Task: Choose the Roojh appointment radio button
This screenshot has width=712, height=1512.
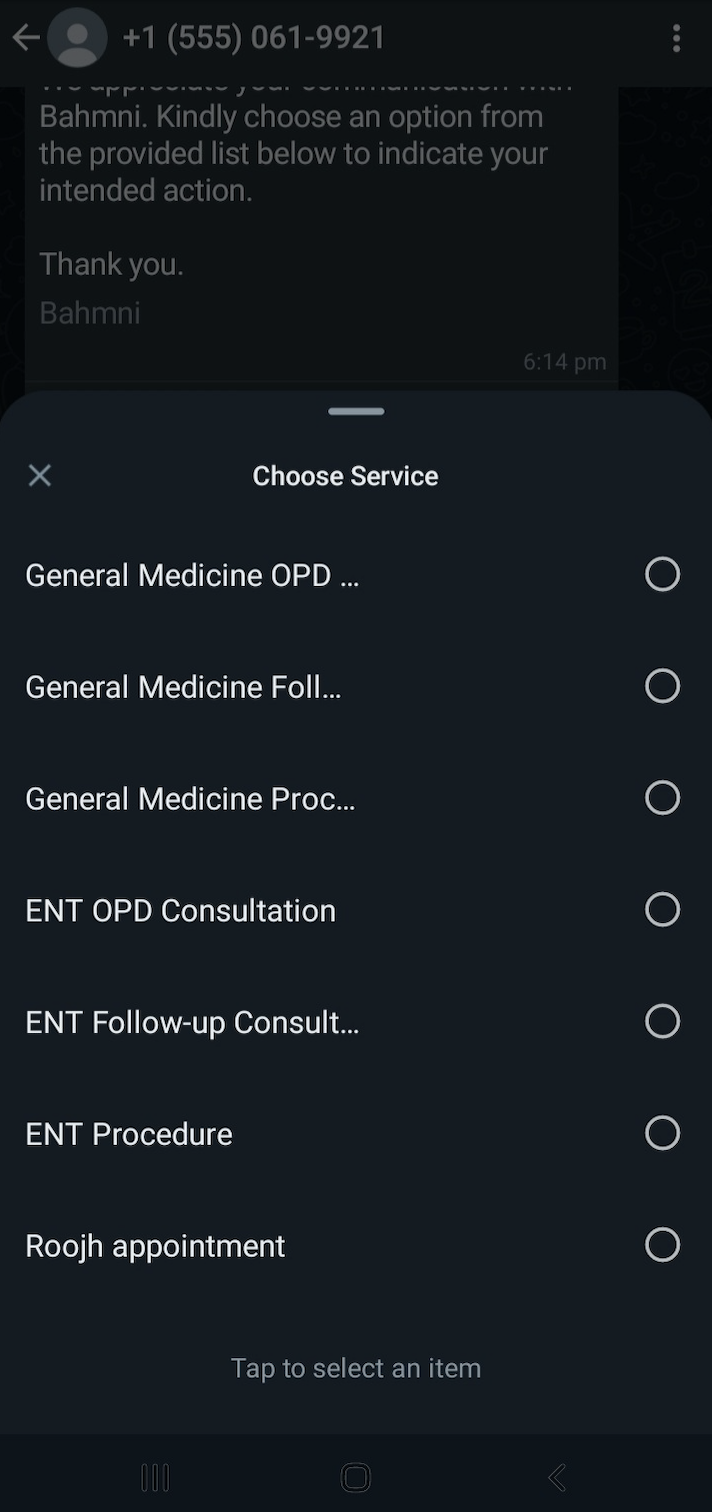Action: pyautogui.click(x=662, y=1245)
